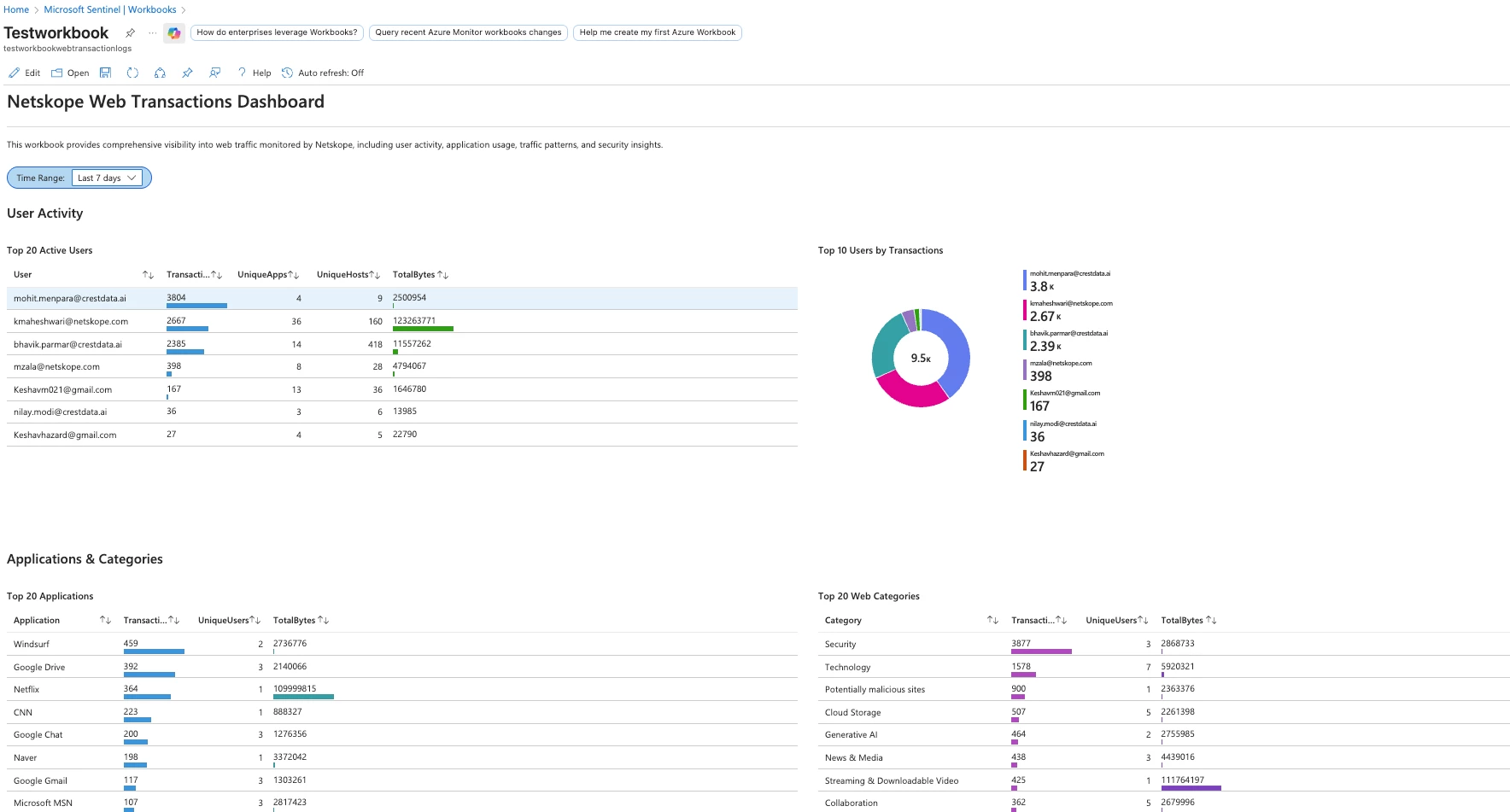Click Streaming & Downloadable Video category

pyautogui.click(x=1164, y=780)
